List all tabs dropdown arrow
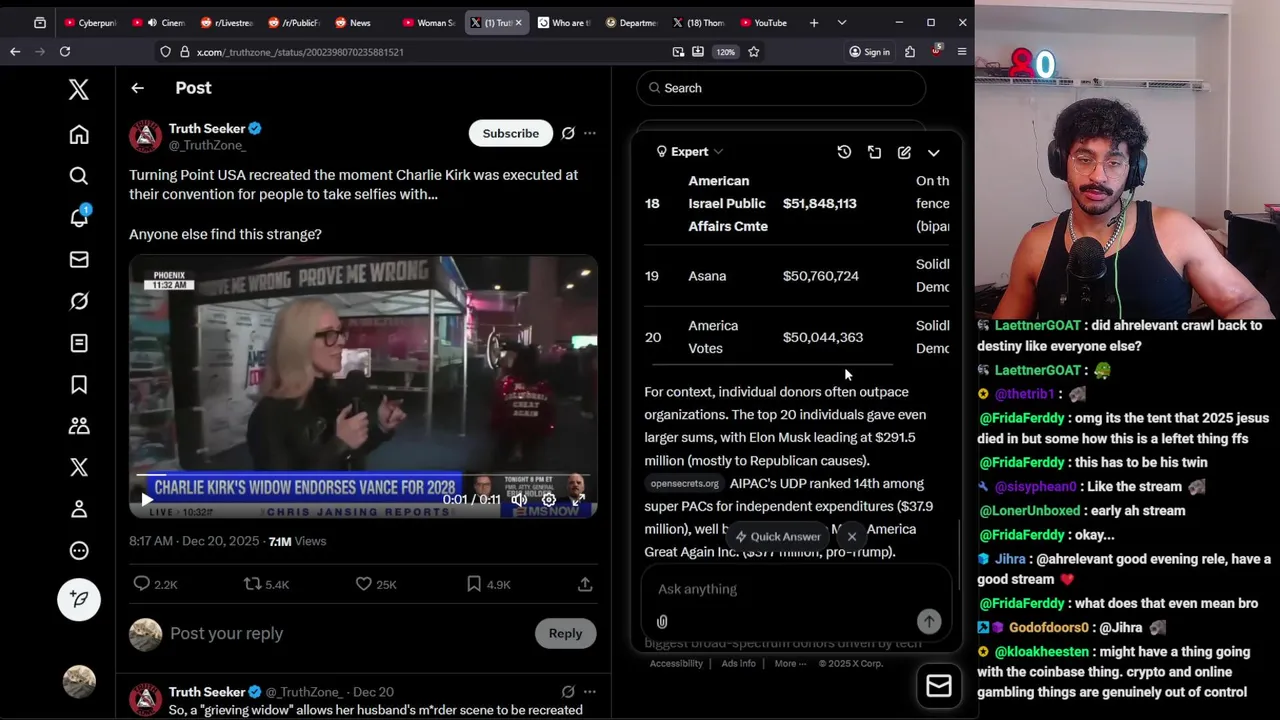The height and width of the screenshot is (720, 1280). (x=842, y=22)
